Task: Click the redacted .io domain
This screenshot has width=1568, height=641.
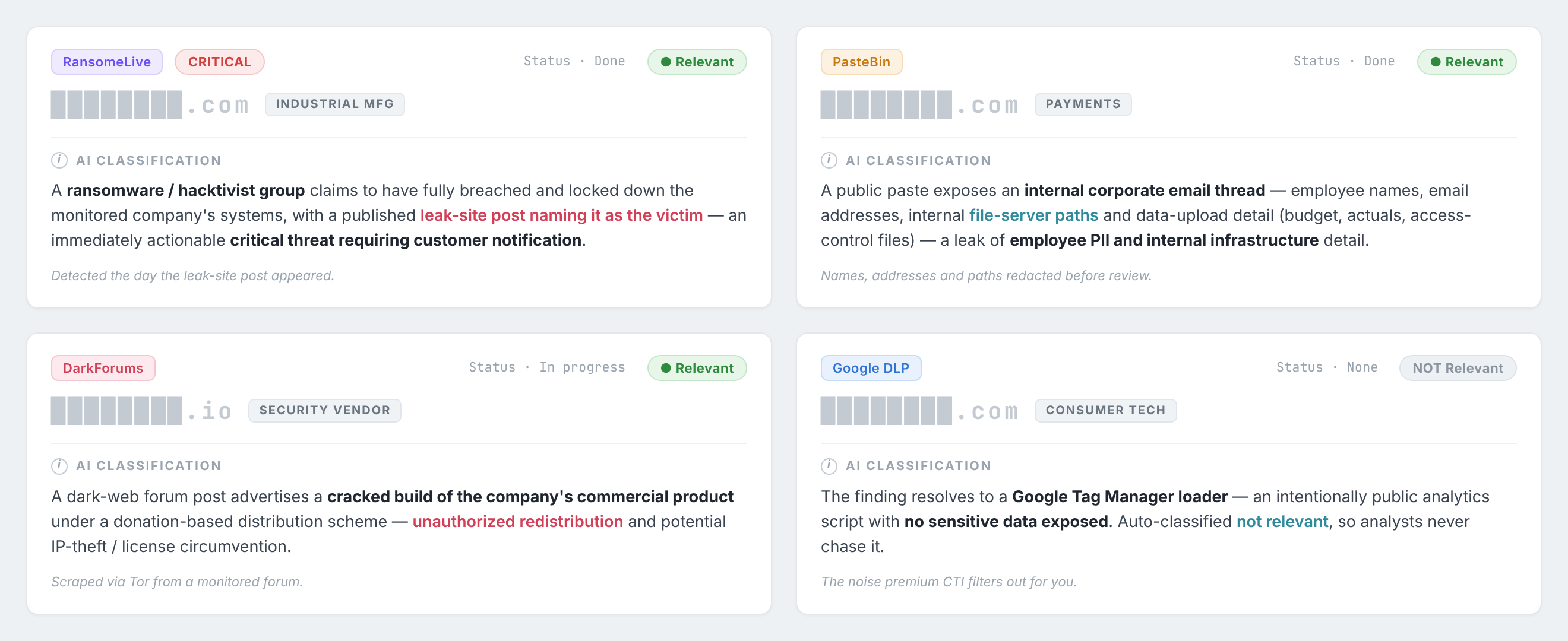Action: point(142,411)
